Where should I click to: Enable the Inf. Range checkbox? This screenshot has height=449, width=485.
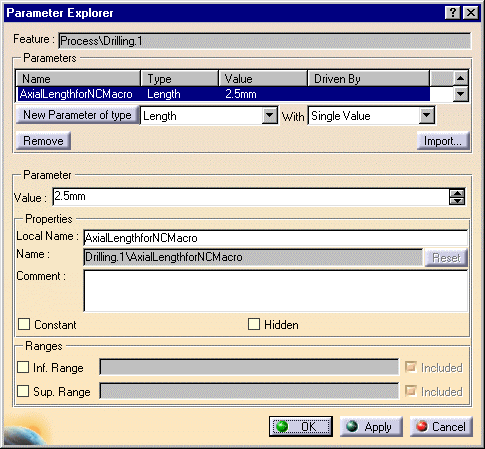point(23,367)
